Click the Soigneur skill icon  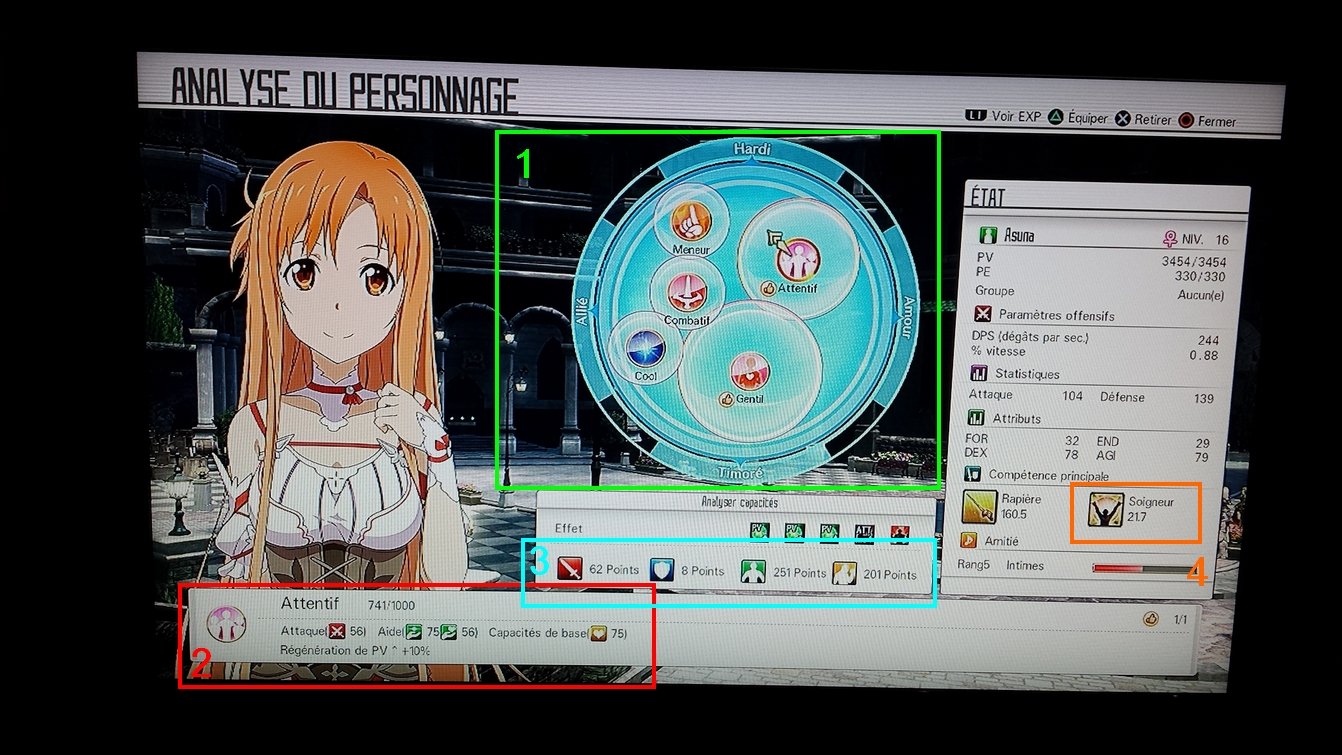pyautogui.click(x=1104, y=508)
